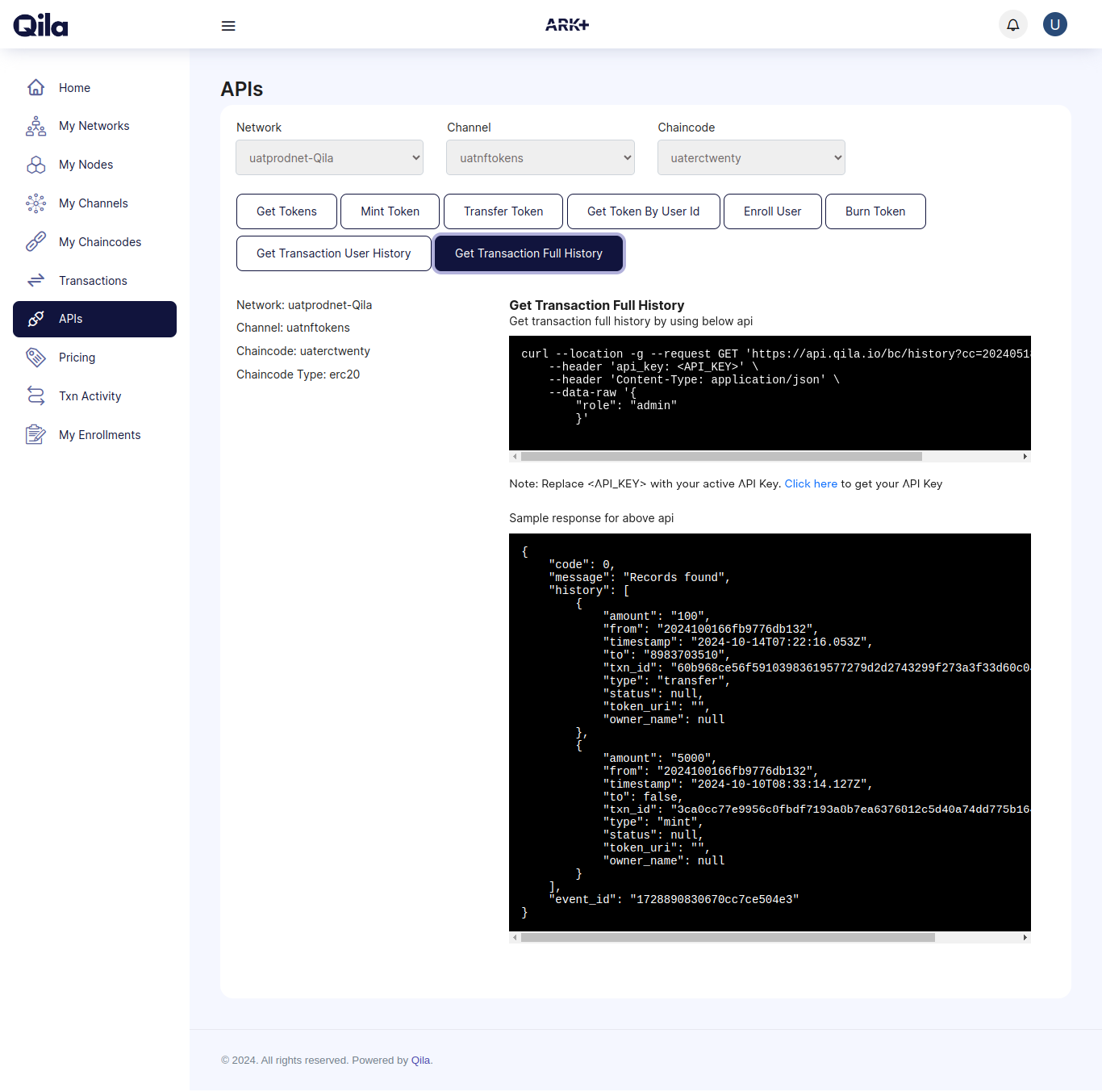
Task: Open the Chaincode dropdown uaterctwenty
Action: [x=751, y=157]
